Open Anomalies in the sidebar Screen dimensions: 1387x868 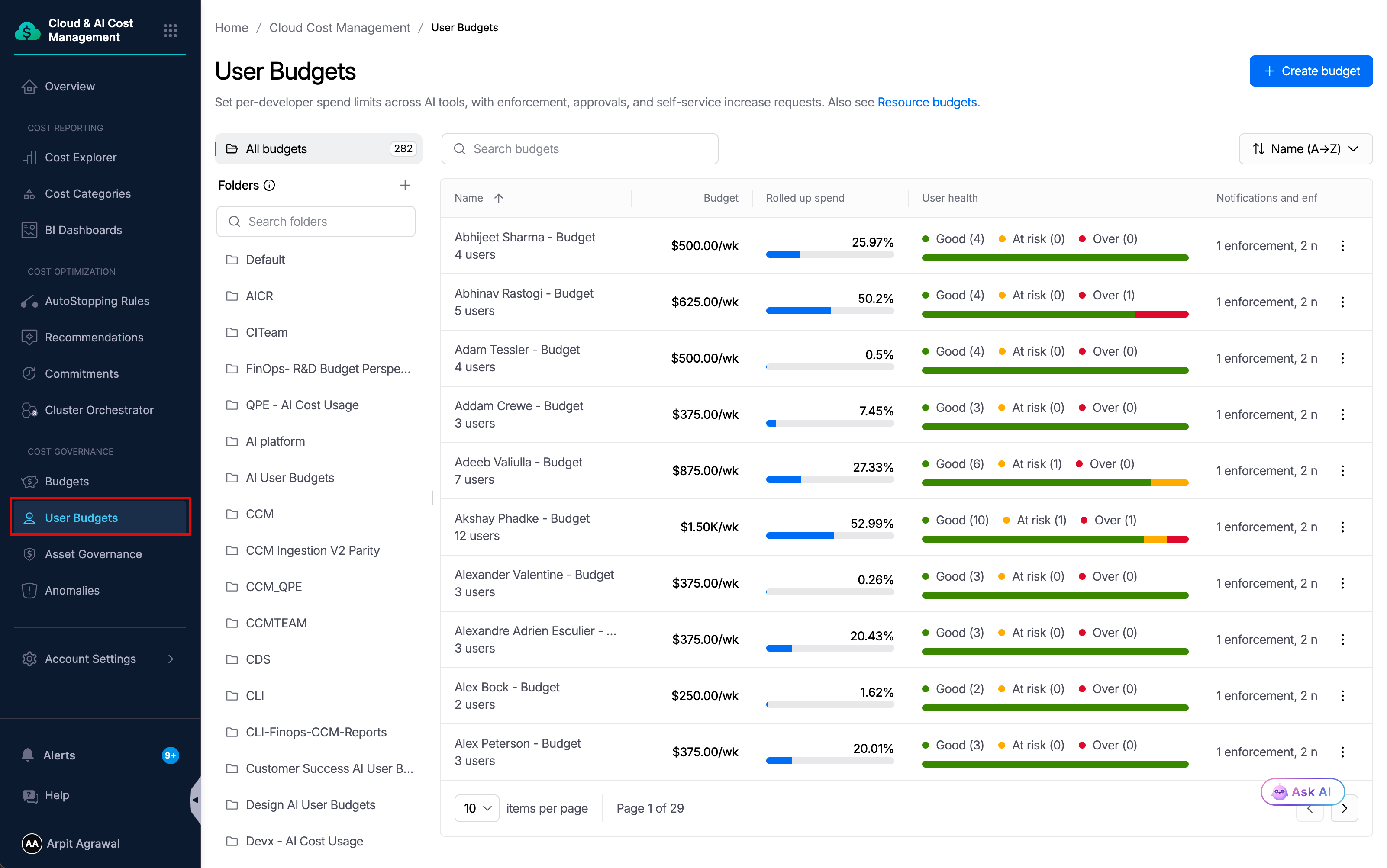click(x=72, y=590)
